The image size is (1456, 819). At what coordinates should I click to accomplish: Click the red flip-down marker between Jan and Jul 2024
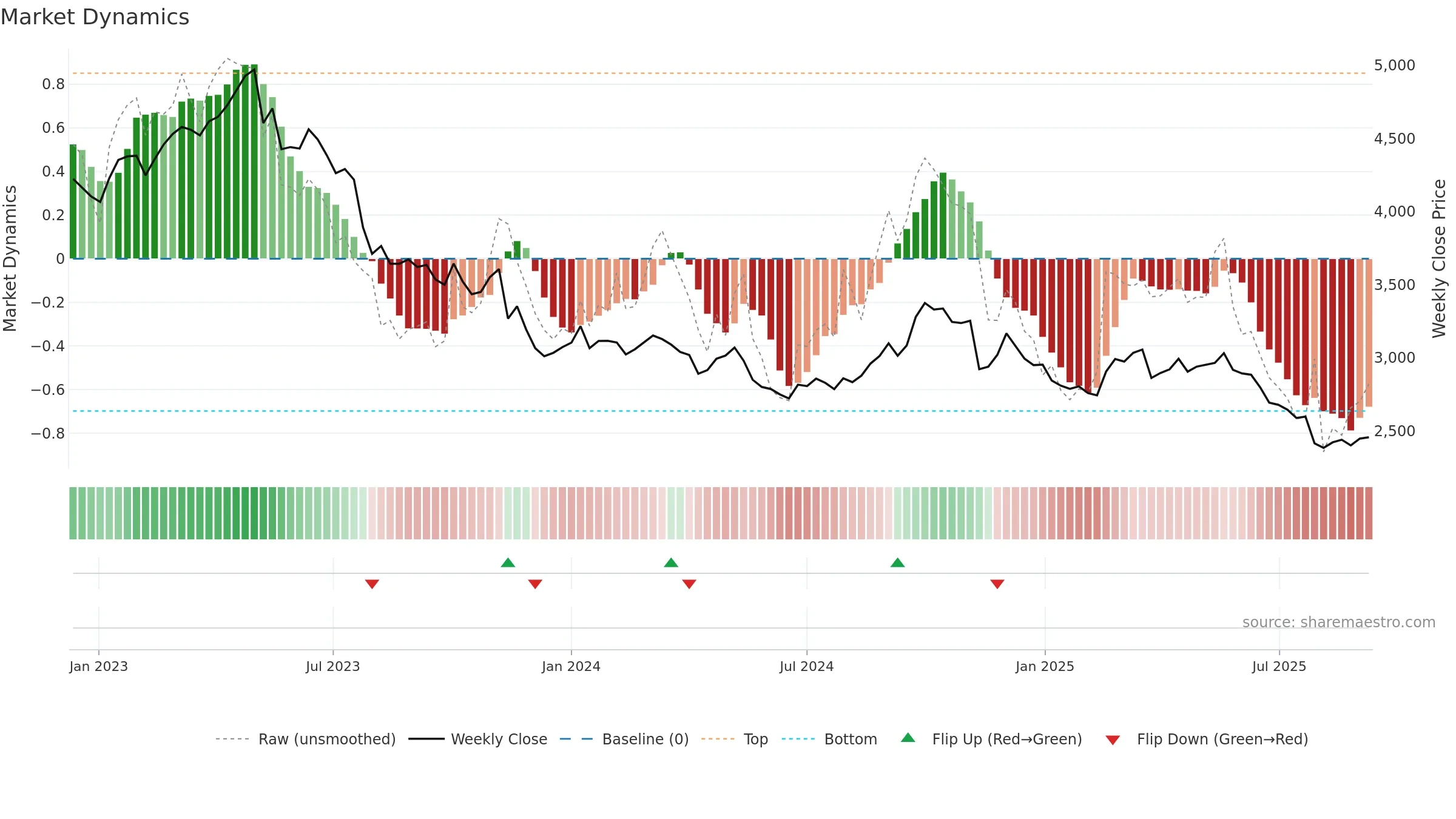pos(689,584)
